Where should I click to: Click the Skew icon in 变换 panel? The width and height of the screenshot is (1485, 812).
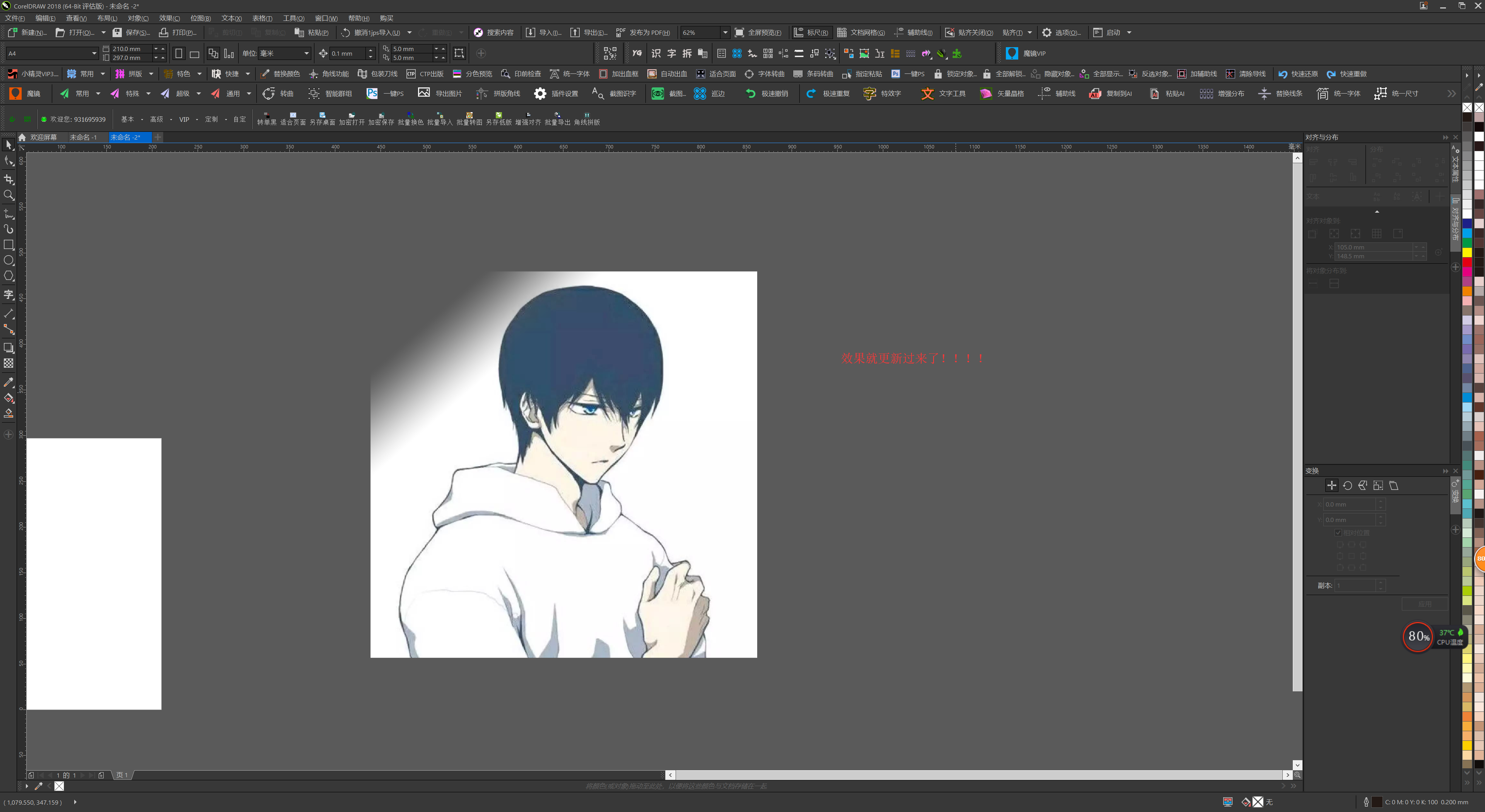[x=1394, y=485]
